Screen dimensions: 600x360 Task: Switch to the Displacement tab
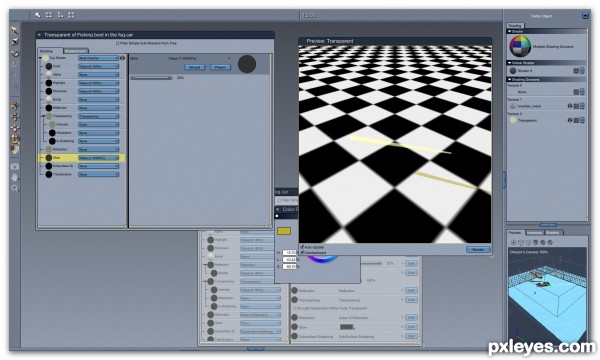point(76,51)
